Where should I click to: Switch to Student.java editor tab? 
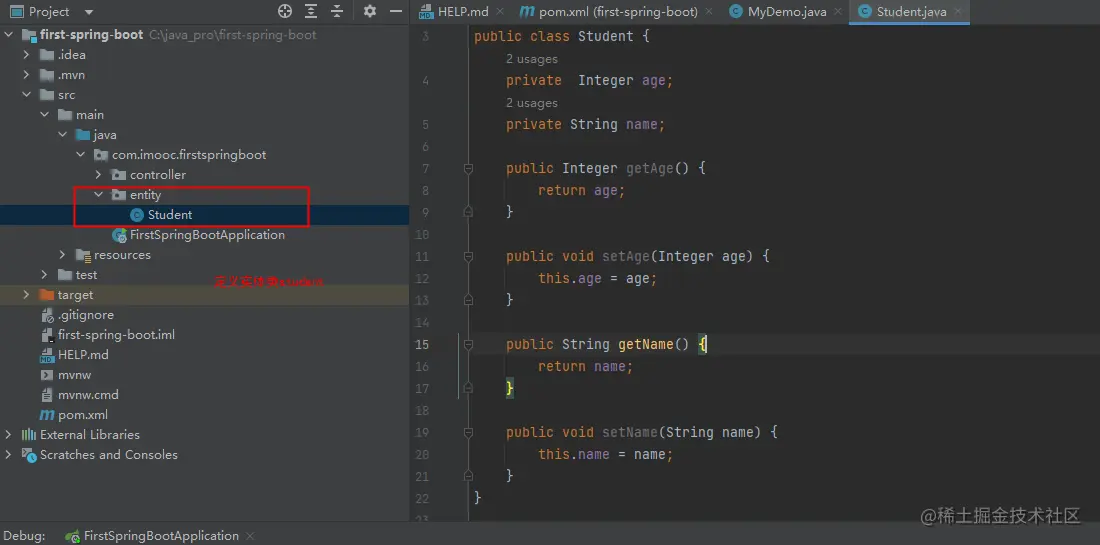click(x=911, y=12)
